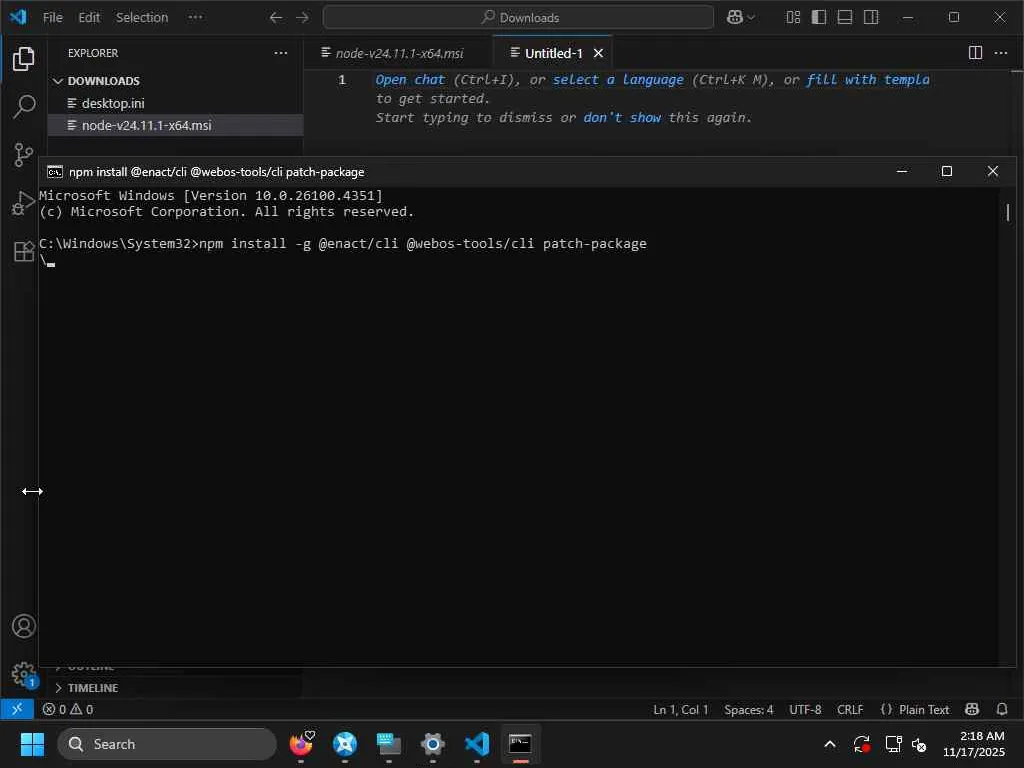Change end of line via CRLF
This screenshot has height=768, width=1024.
(x=850, y=709)
